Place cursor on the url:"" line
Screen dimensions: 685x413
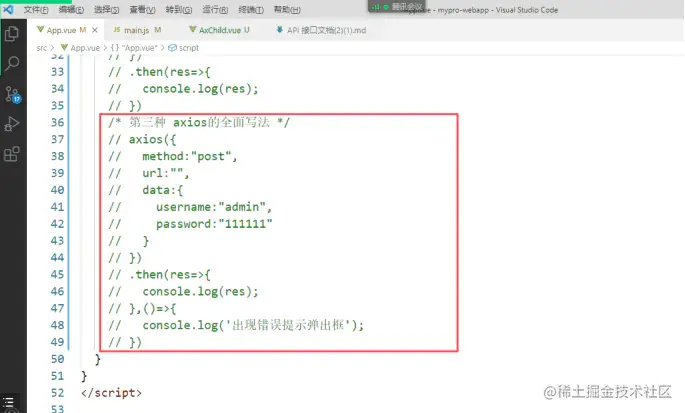coord(149,174)
